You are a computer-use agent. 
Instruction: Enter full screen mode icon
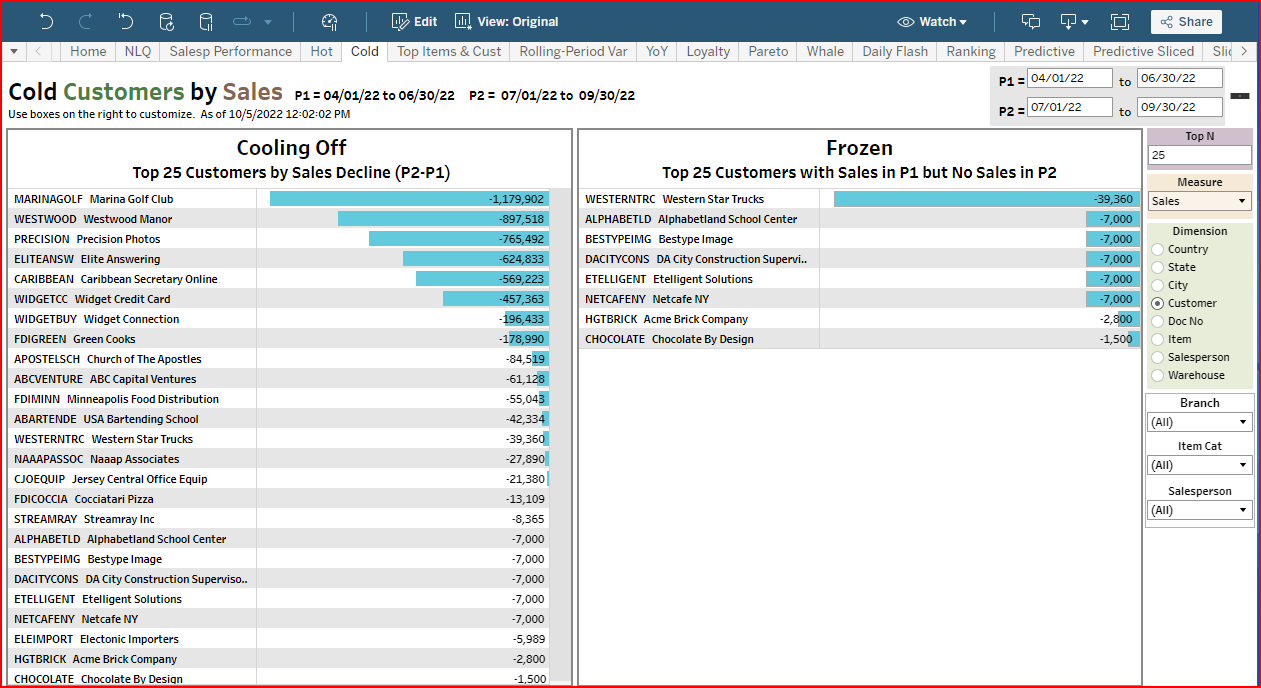(x=1119, y=21)
